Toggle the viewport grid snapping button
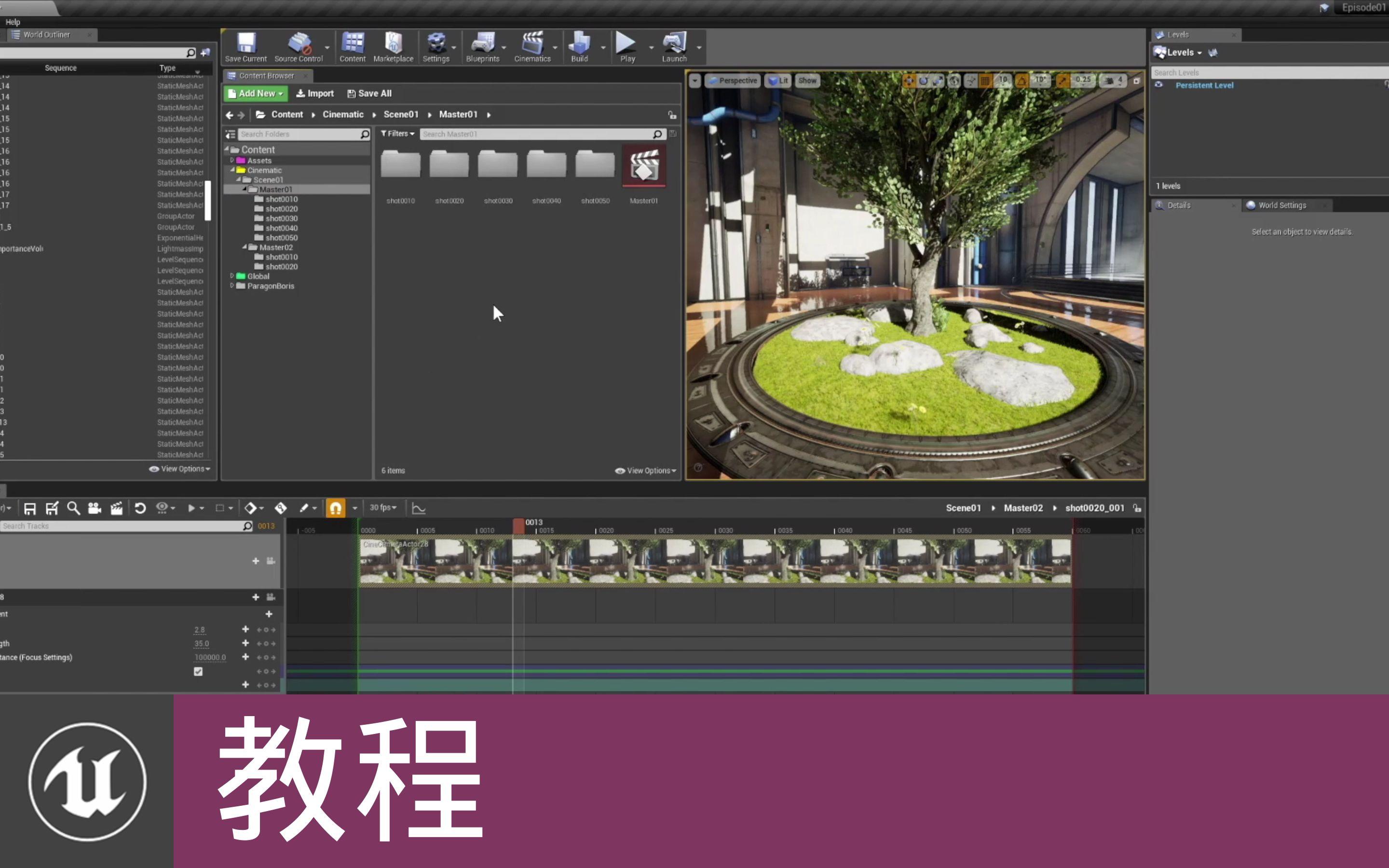Image resolution: width=1389 pixels, height=868 pixels. click(985, 81)
